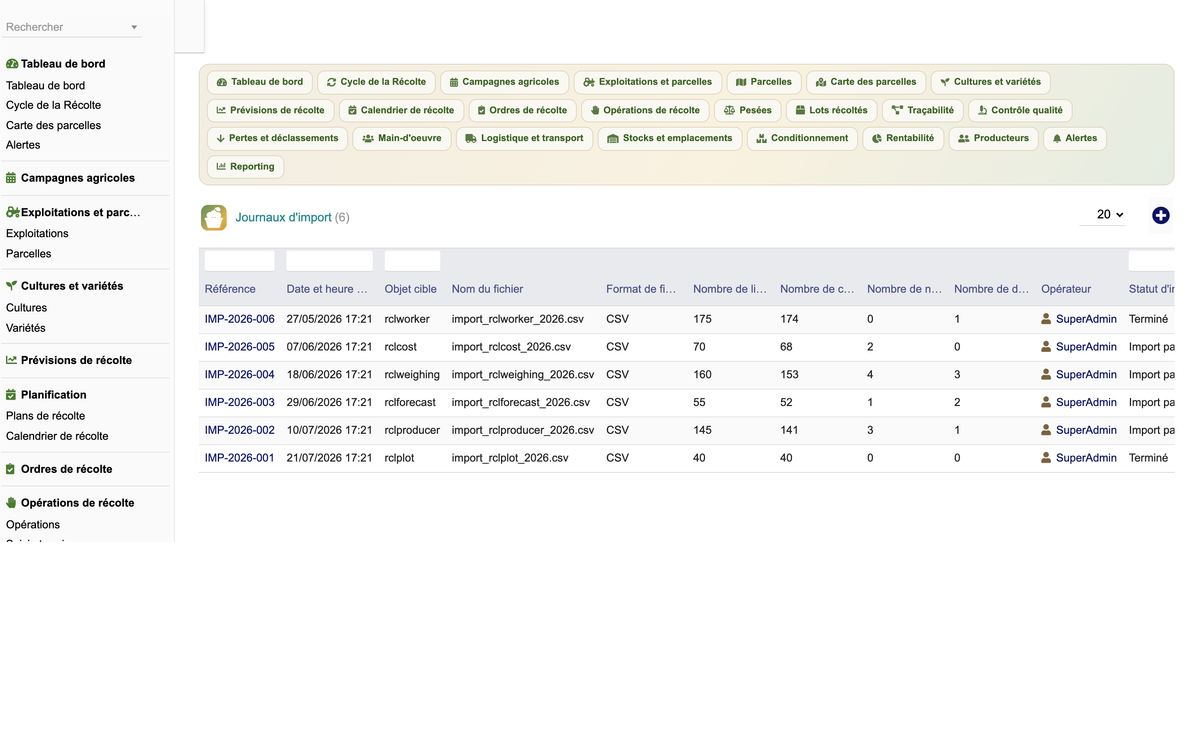This screenshot has width=1200, height=743.
Task: Open SuperAdmin link in IMP-2026-004 row
Action: [x=1086, y=375]
